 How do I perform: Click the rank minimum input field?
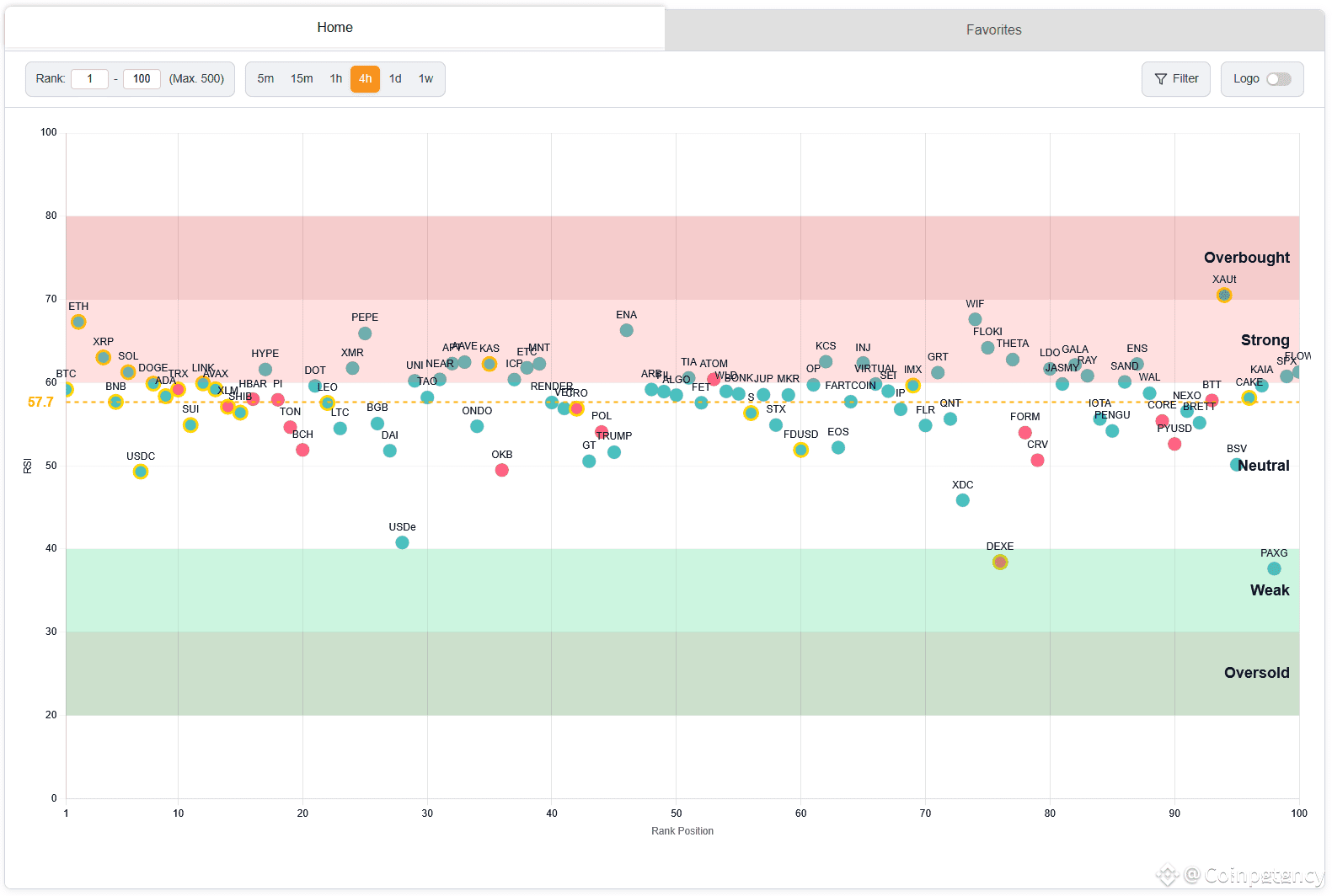point(89,79)
